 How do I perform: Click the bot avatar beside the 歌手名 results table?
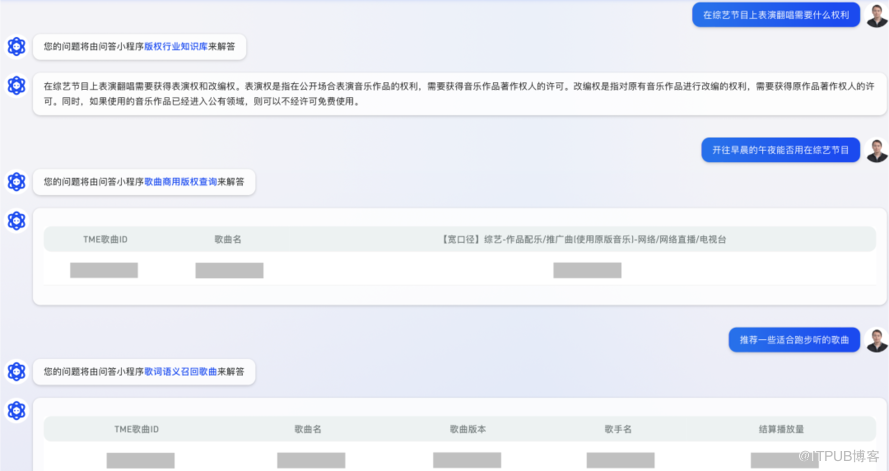click(16, 410)
